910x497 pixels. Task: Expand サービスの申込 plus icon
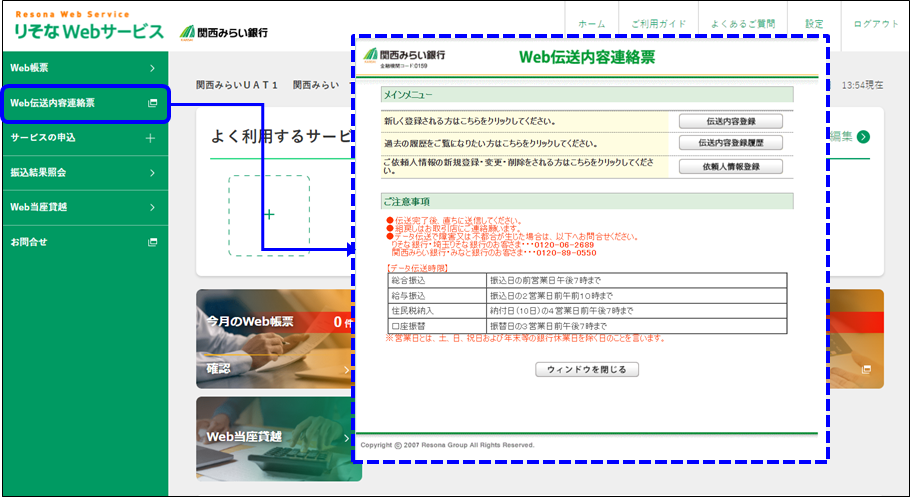[151, 138]
